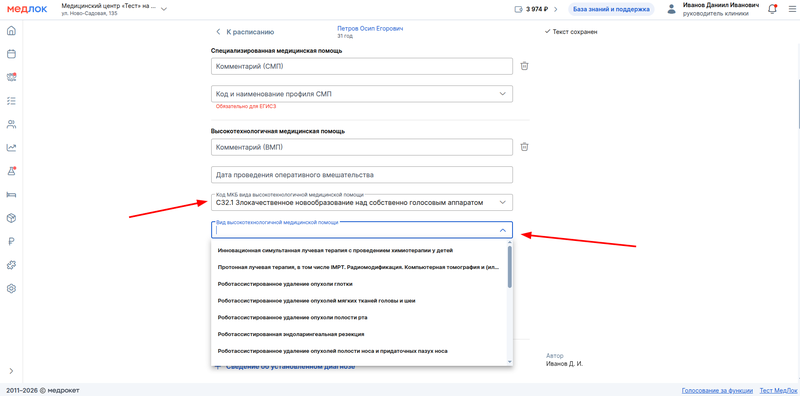800x396 pixels.
Task: Open the clinic selector dropdown chevron
Action: tap(164, 9)
